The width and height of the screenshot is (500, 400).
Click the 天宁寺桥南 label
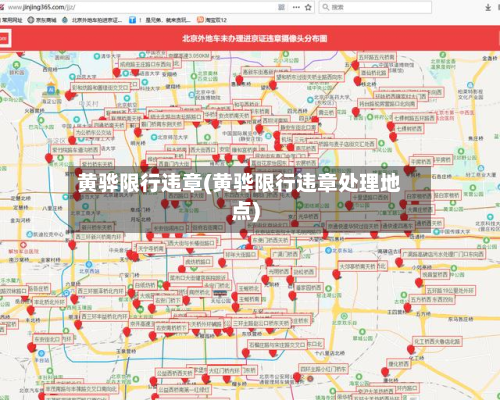click(151, 248)
